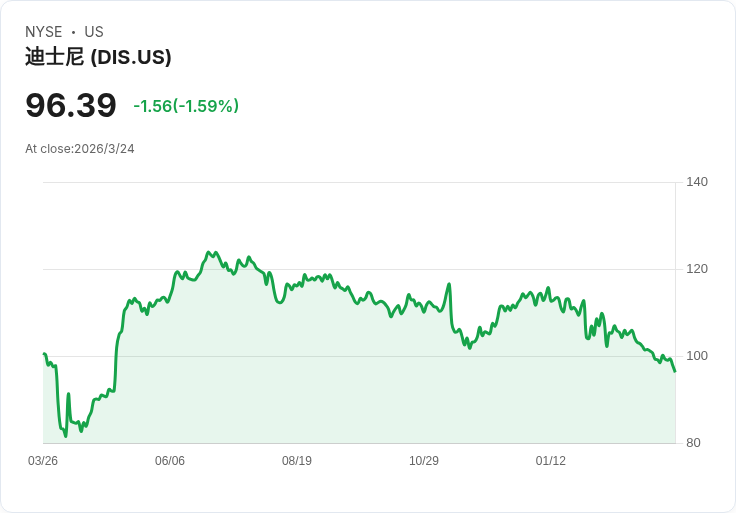Click the chart line's final closing point
This screenshot has width=736, height=513.
point(675,371)
